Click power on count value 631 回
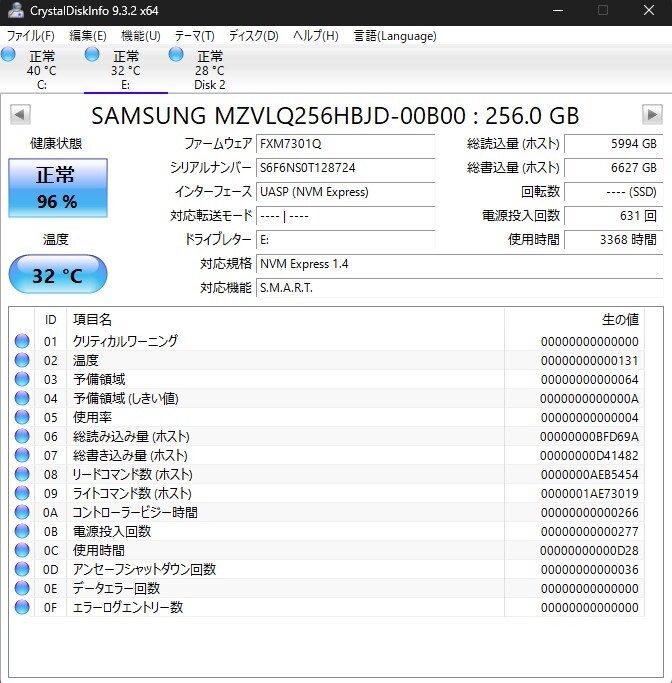Viewport: 672px width, 683px height. 614,216
